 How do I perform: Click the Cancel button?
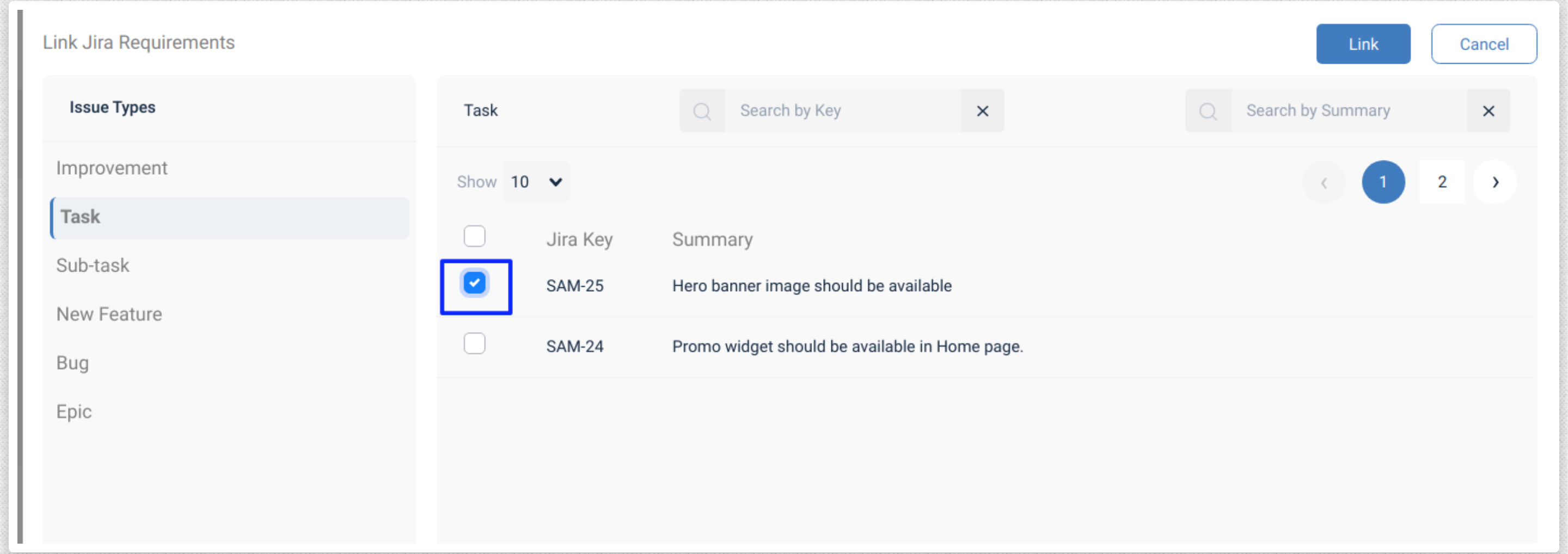click(x=1484, y=44)
